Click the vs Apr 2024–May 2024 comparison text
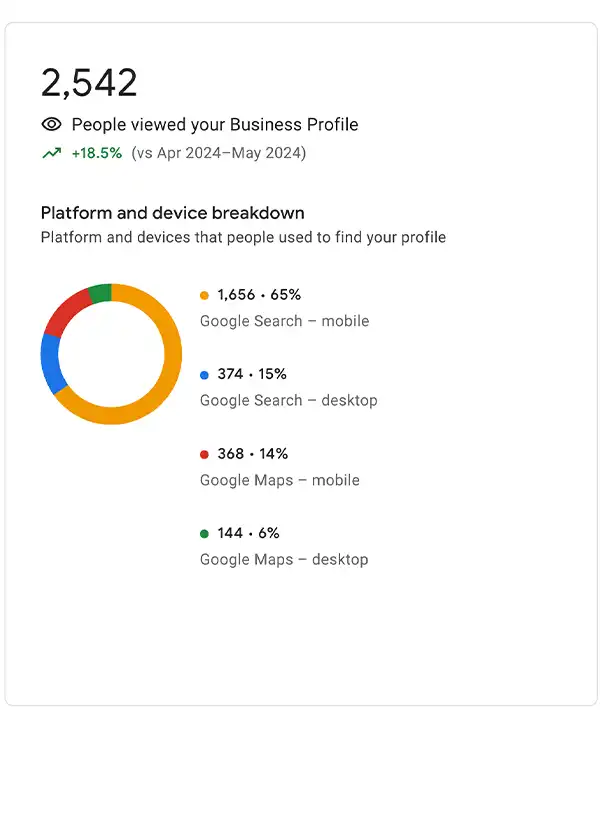Screen dimensions: 600x830 [x=219, y=153]
